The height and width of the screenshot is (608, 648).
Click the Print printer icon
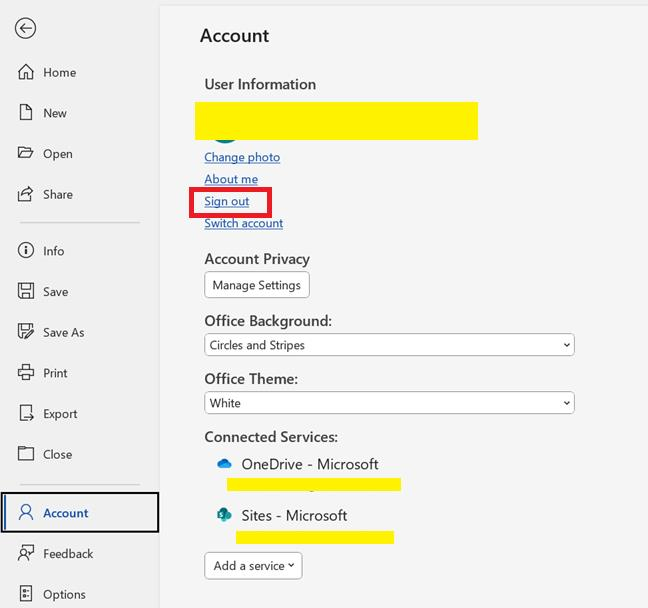point(26,372)
